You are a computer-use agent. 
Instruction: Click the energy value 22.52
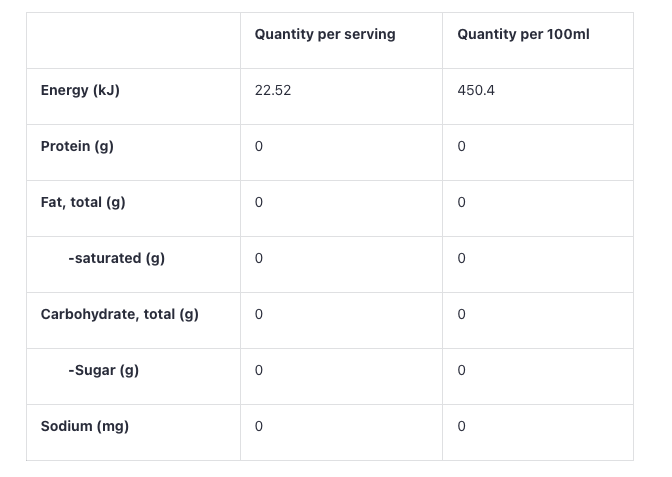pos(273,91)
